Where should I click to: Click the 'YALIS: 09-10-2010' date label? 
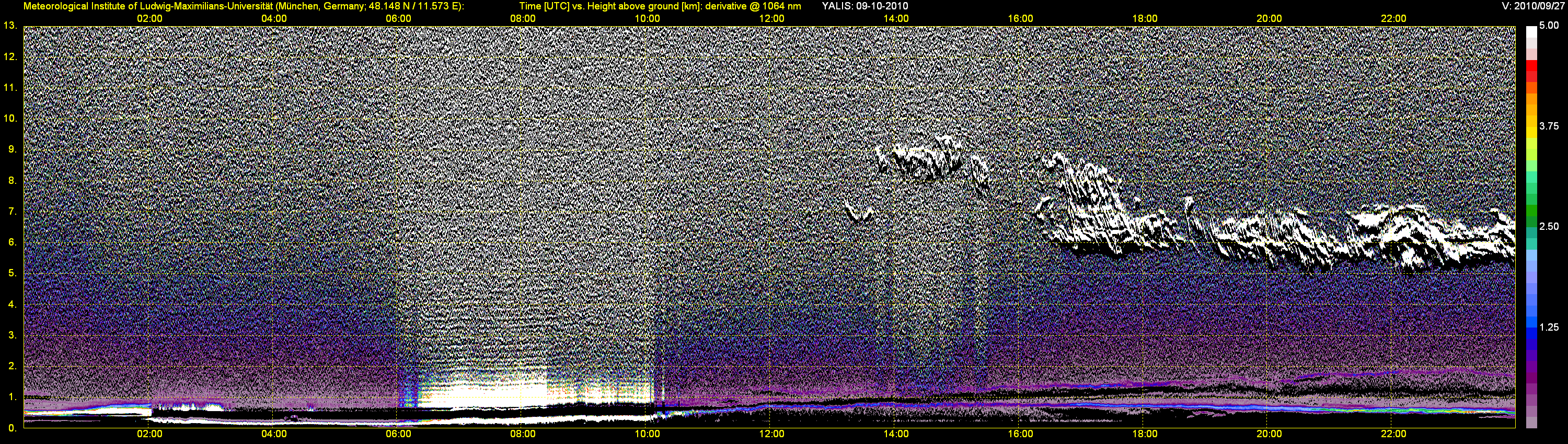865,6
